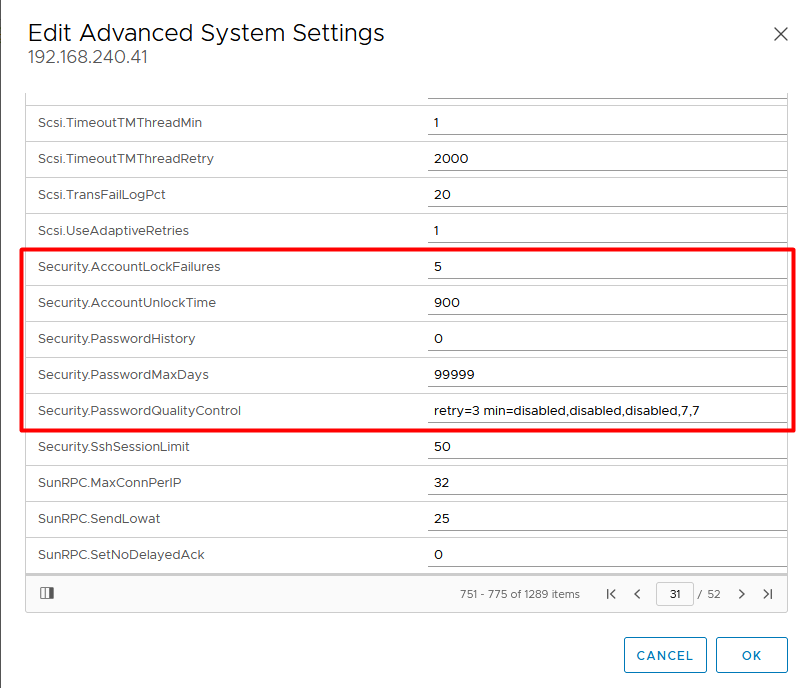807x688 pixels.
Task: Edit the Security.PasswordHistory value field
Action: click(607, 339)
